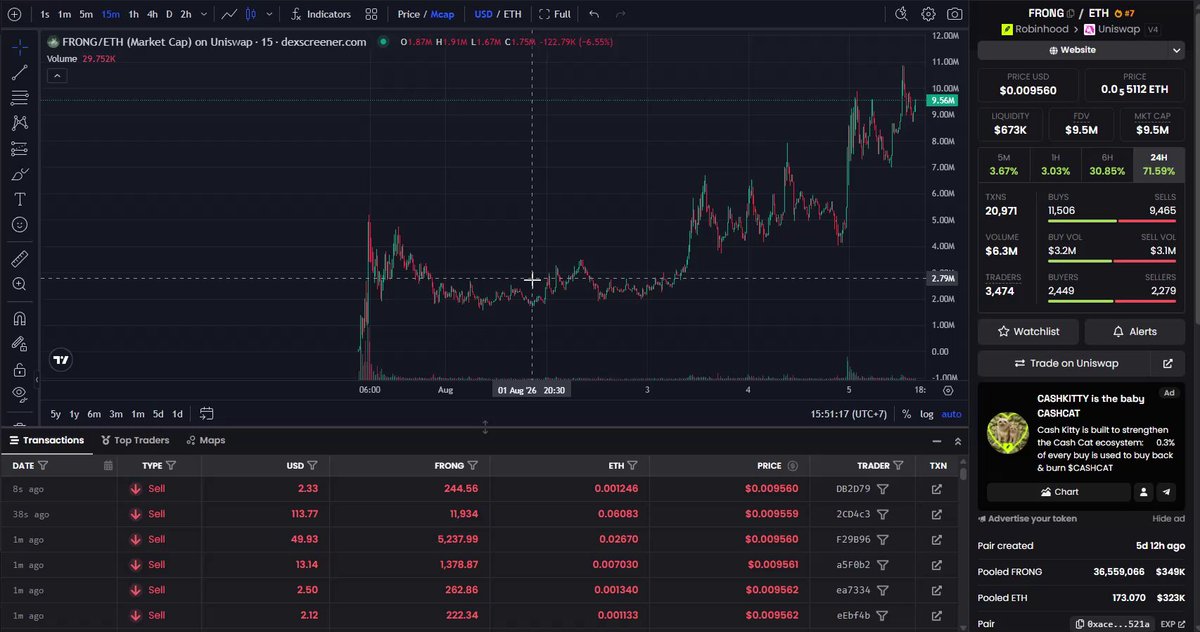Undo the last chart action
The image size is (1200, 632).
tap(594, 14)
